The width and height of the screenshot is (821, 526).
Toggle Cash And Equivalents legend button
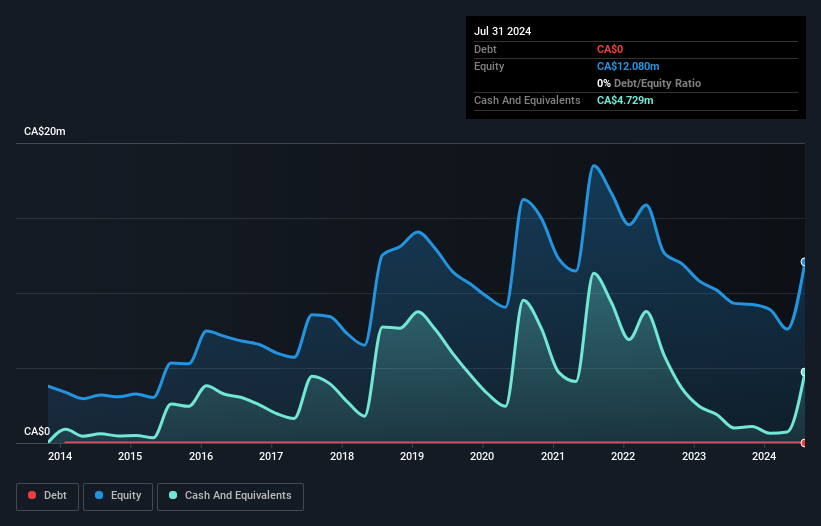point(230,496)
